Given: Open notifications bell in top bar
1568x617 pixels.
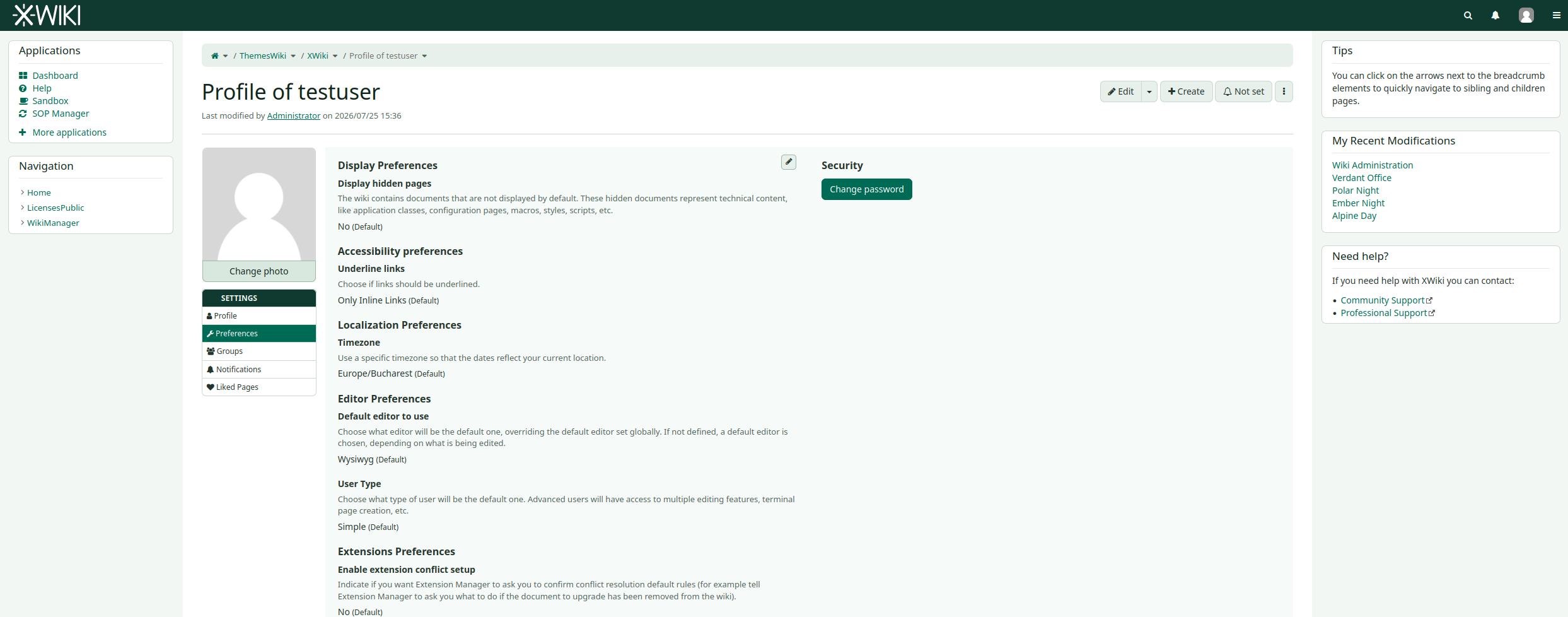Looking at the screenshot, I should (x=1495, y=15).
